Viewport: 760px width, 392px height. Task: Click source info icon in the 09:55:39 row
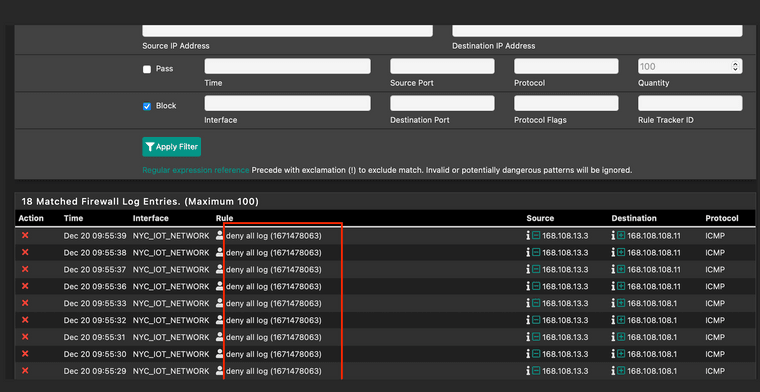[528, 236]
